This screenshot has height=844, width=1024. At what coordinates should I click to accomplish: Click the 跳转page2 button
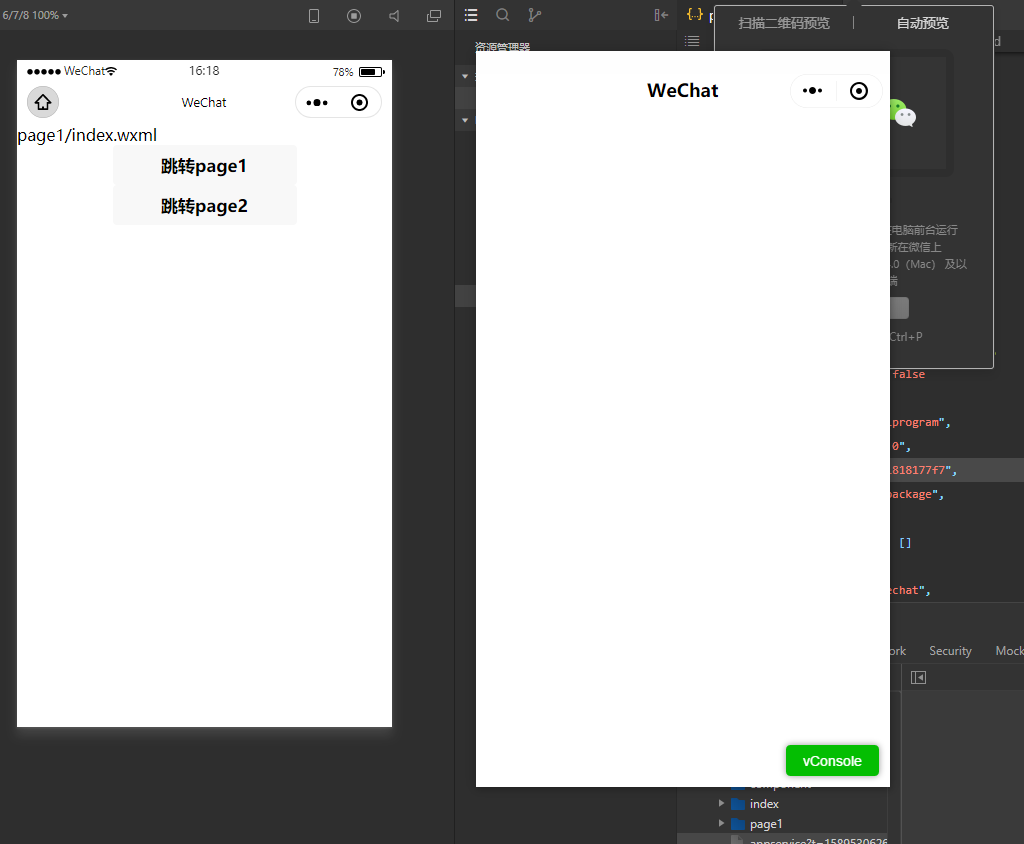click(204, 206)
